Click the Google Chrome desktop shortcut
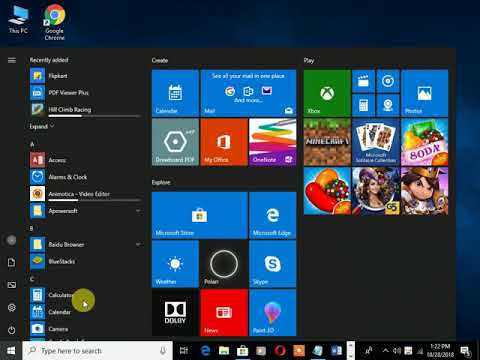The height and width of the screenshot is (360, 480). [x=55, y=22]
